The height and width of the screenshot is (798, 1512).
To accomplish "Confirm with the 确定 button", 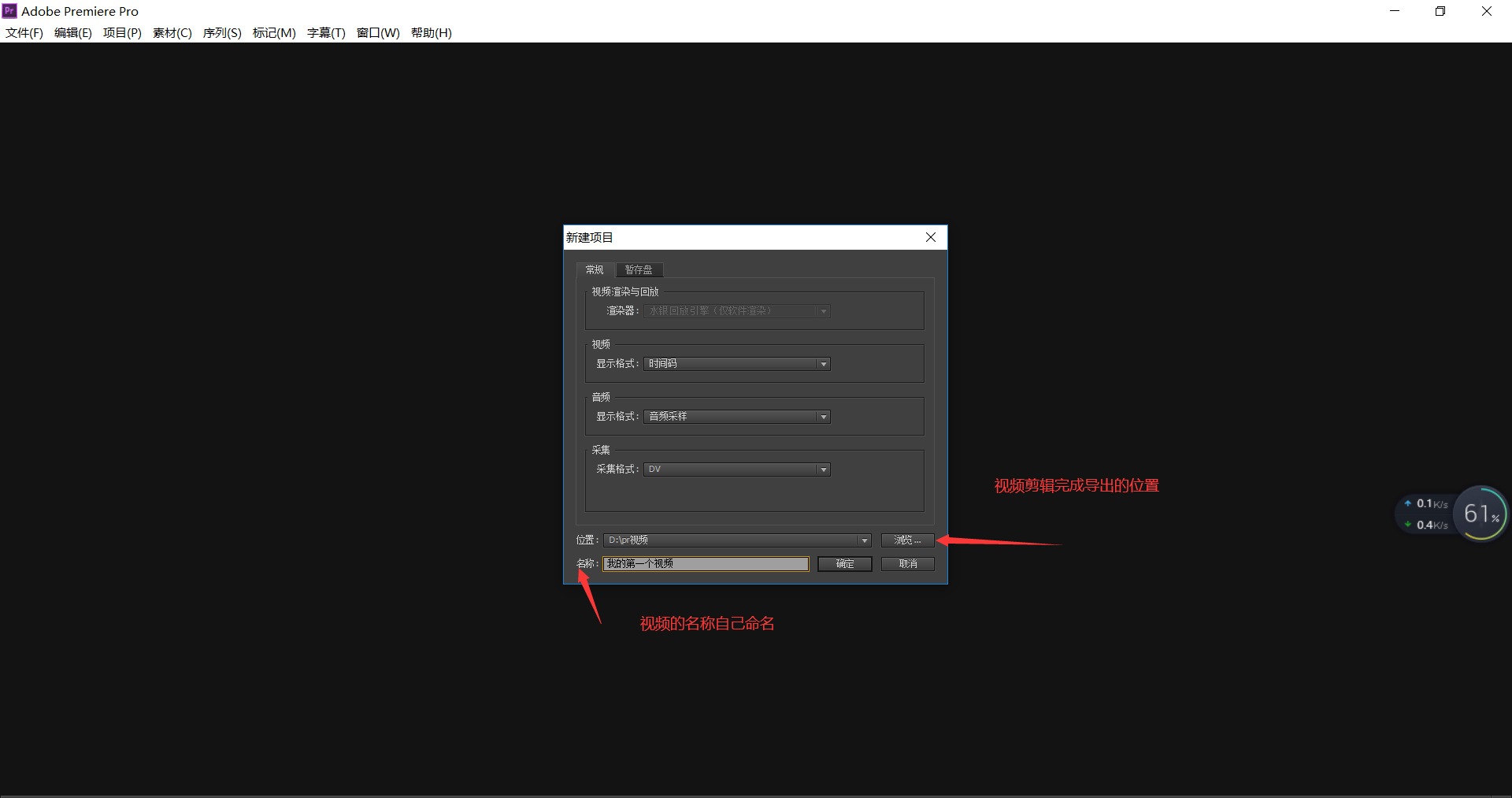I will [x=845, y=564].
